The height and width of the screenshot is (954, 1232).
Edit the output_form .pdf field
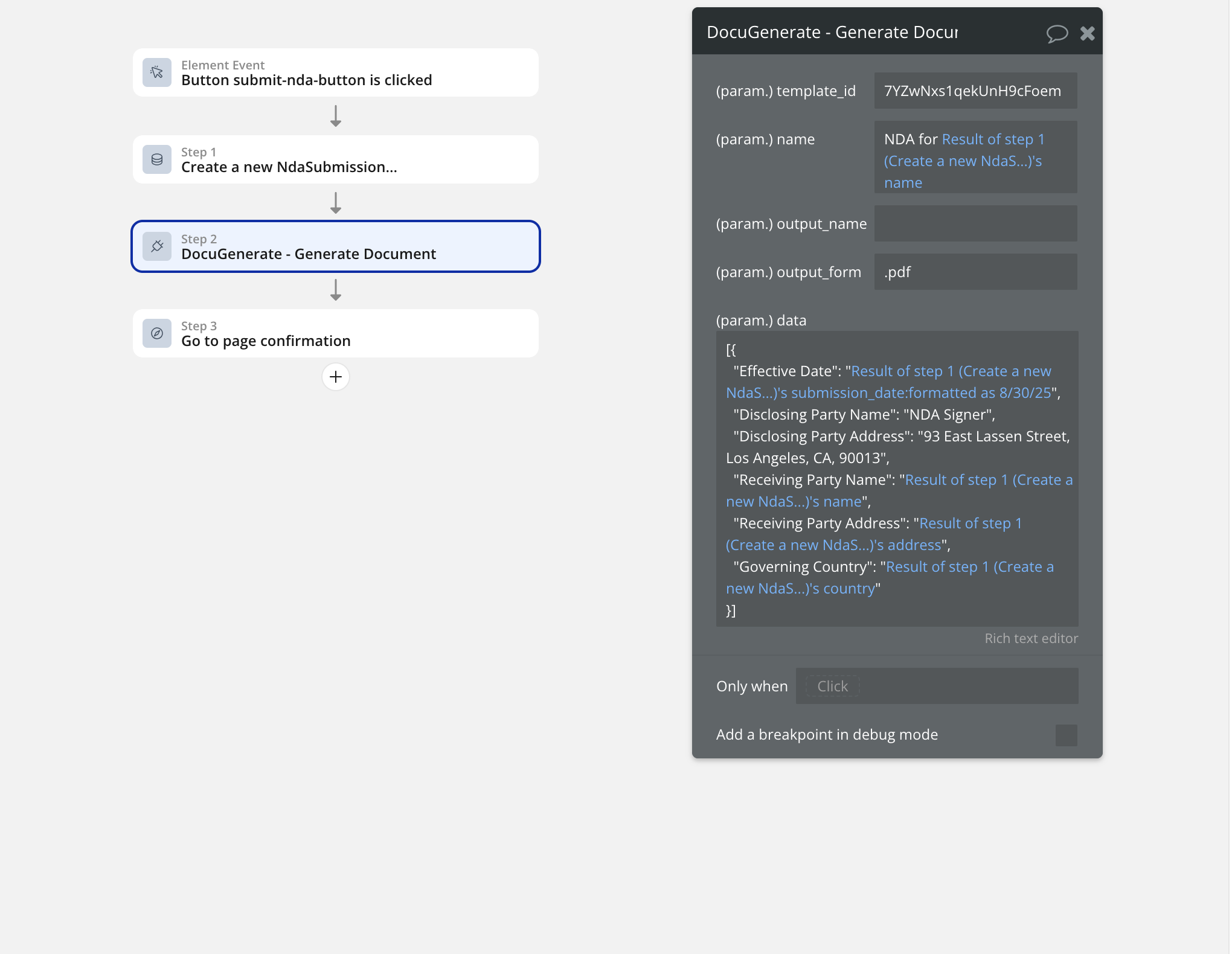point(975,272)
